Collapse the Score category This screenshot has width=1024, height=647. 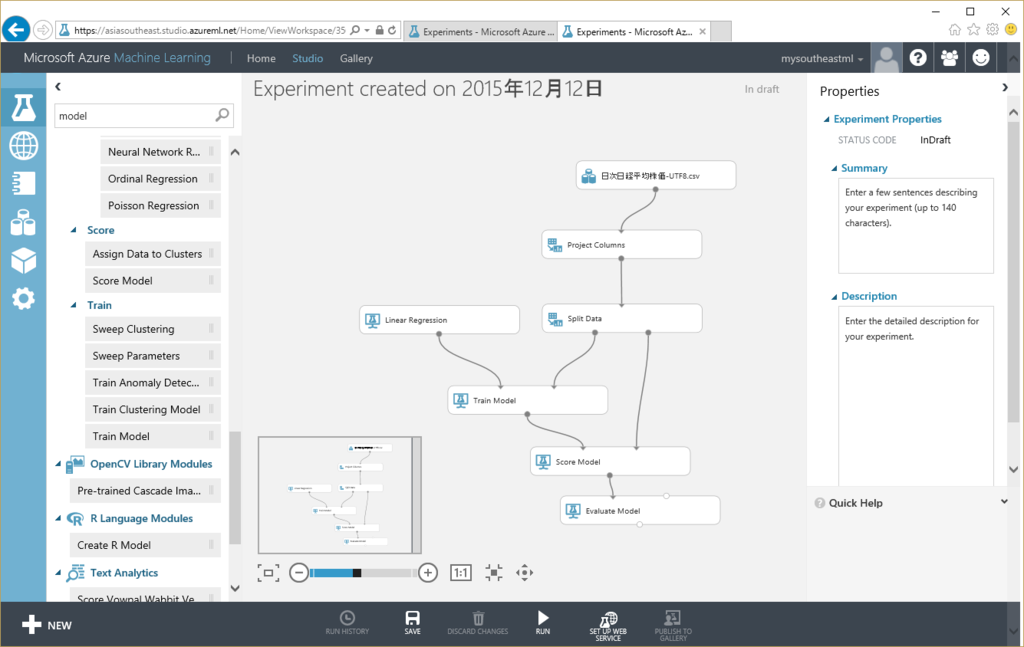tap(74, 230)
